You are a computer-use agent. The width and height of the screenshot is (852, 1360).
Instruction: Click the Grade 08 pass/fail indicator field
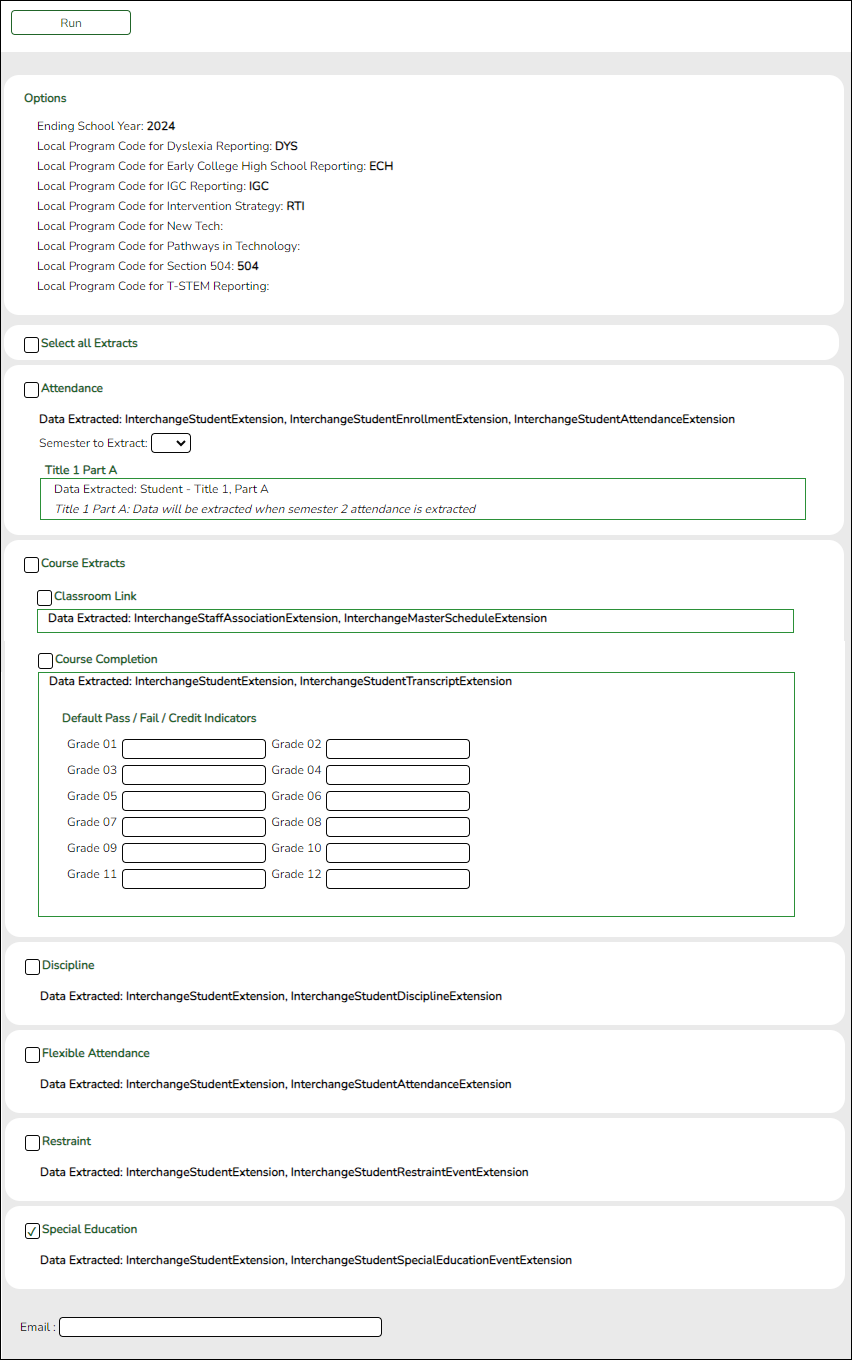point(397,826)
